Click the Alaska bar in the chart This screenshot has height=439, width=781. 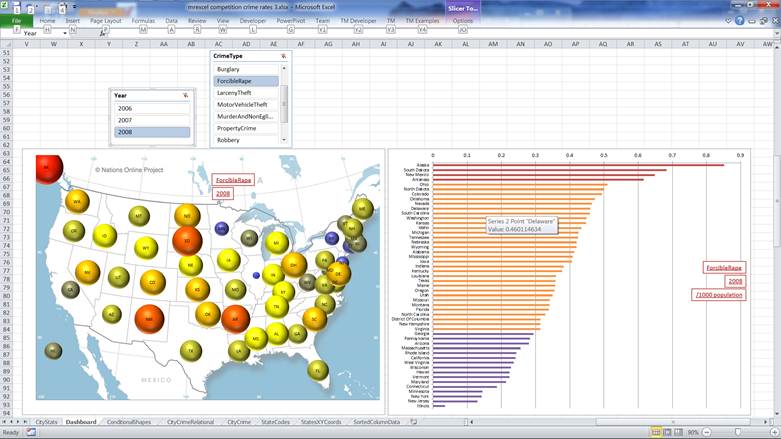coord(579,165)
